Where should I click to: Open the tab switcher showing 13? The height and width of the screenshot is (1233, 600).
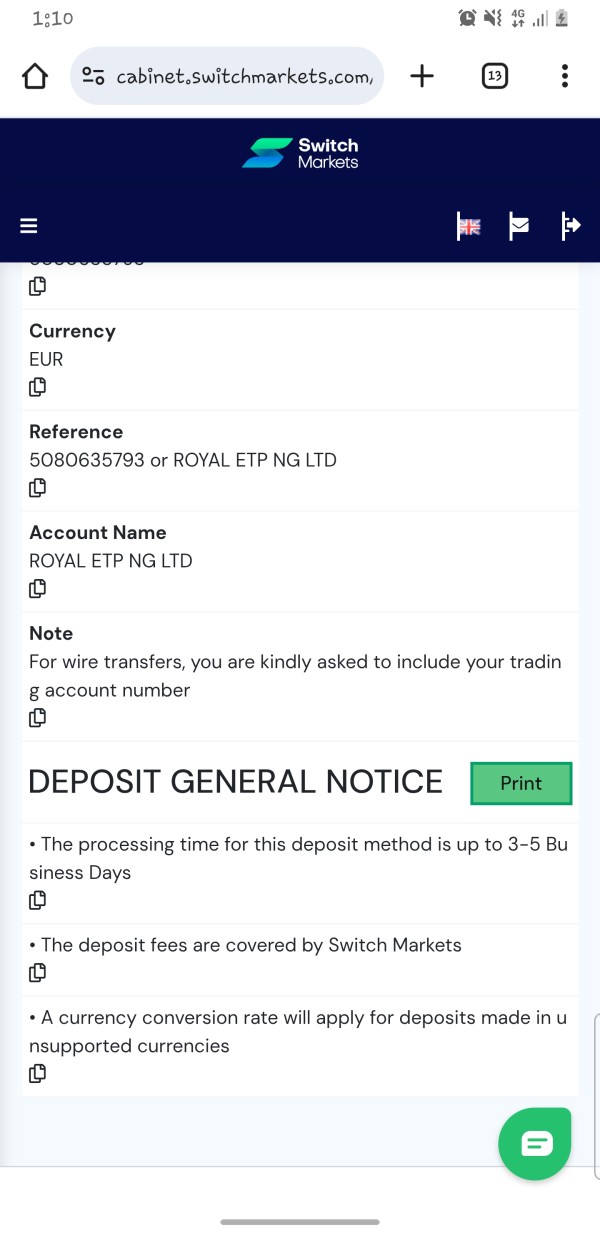coord(494,76)
